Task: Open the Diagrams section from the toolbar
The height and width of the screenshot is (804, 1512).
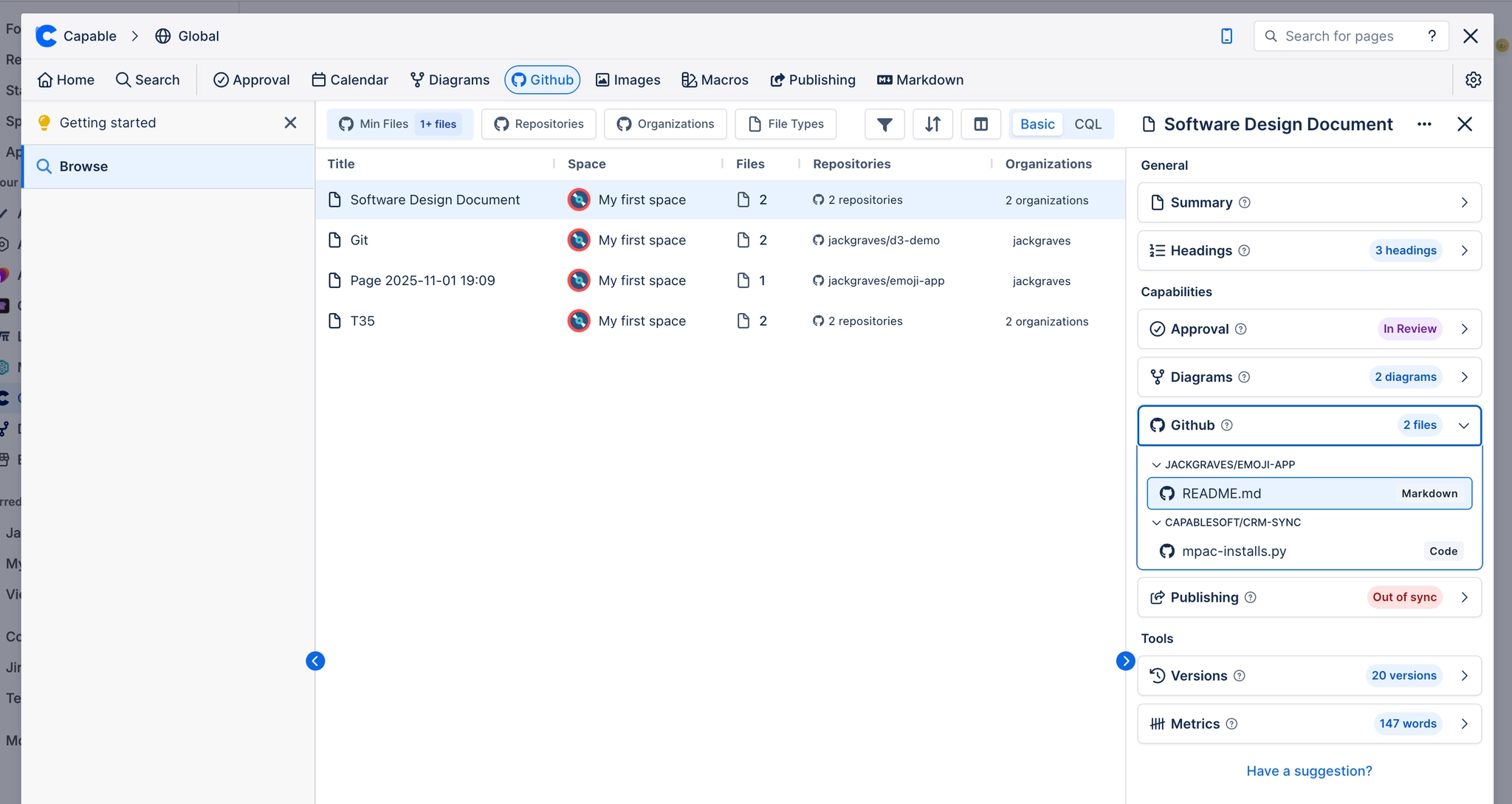Action: click(x=450, y=80)
